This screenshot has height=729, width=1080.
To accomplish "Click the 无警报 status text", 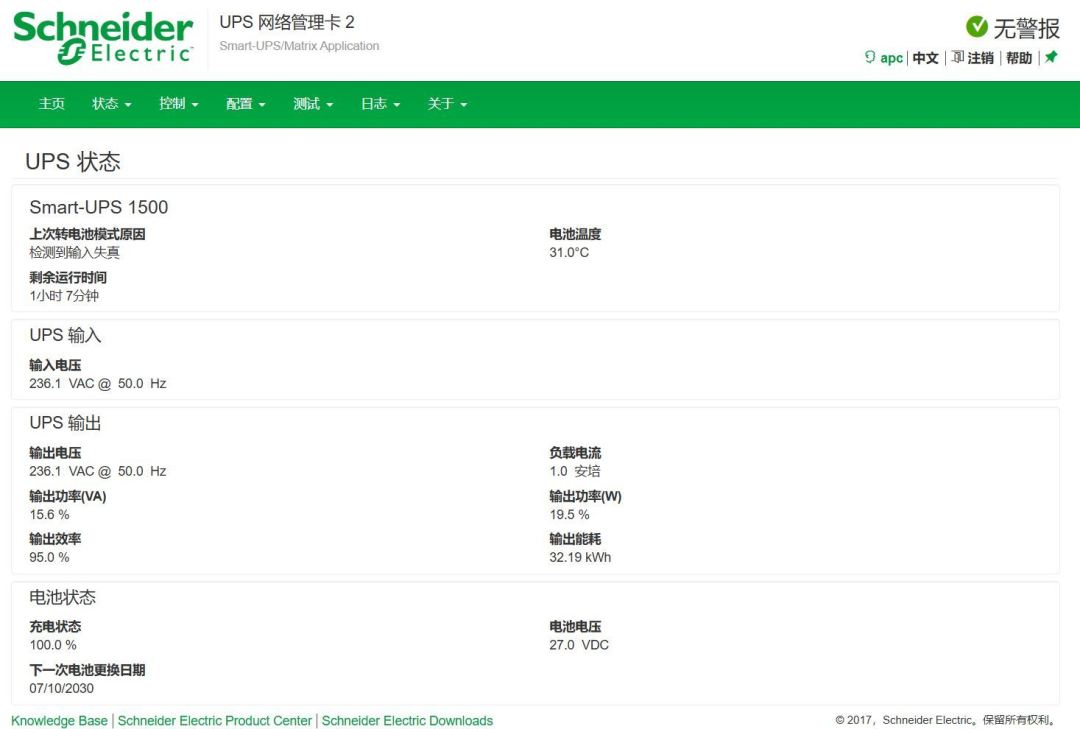I will (1026, 28).
